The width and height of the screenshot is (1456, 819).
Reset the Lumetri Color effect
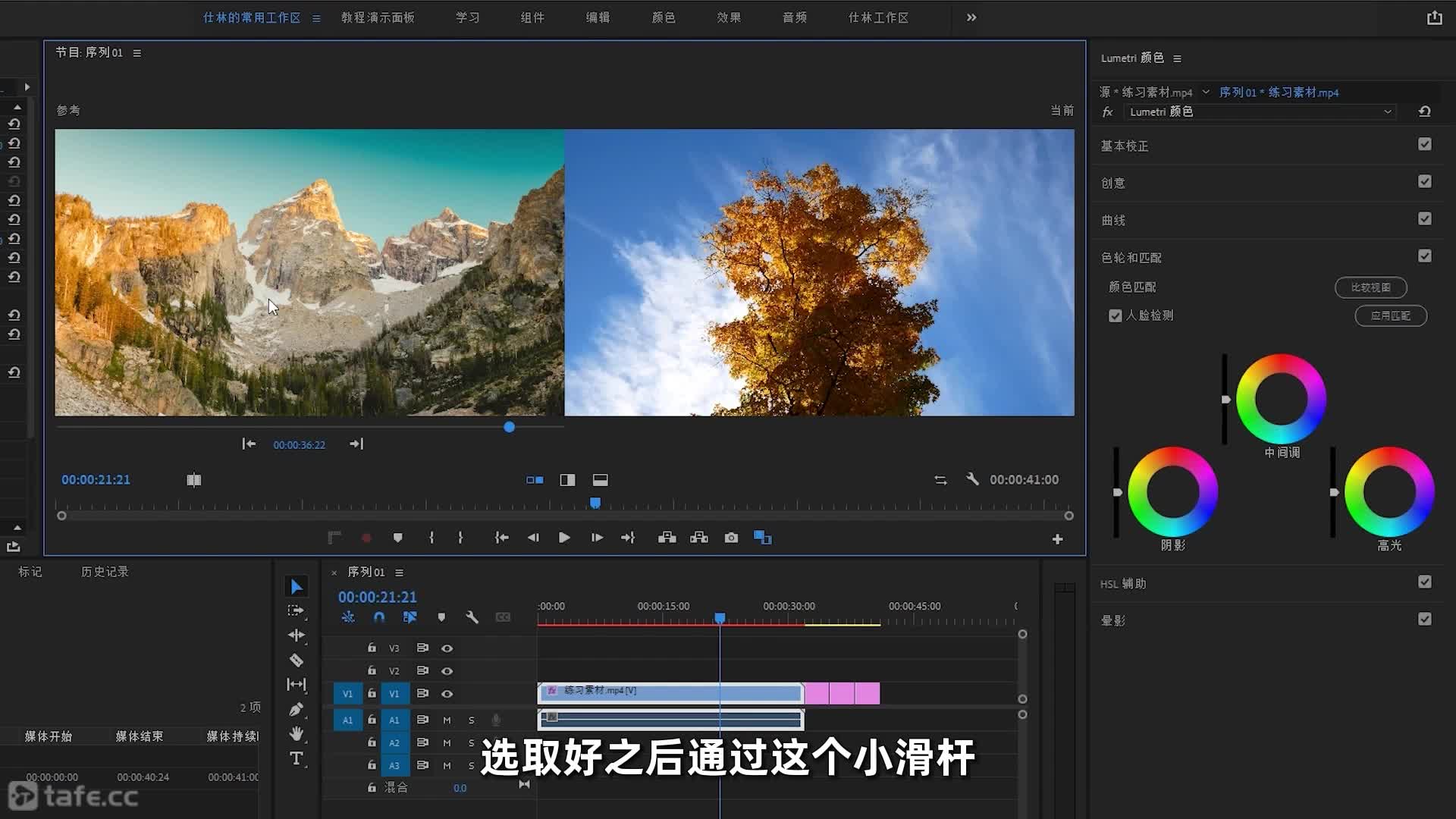point(1424,111)
